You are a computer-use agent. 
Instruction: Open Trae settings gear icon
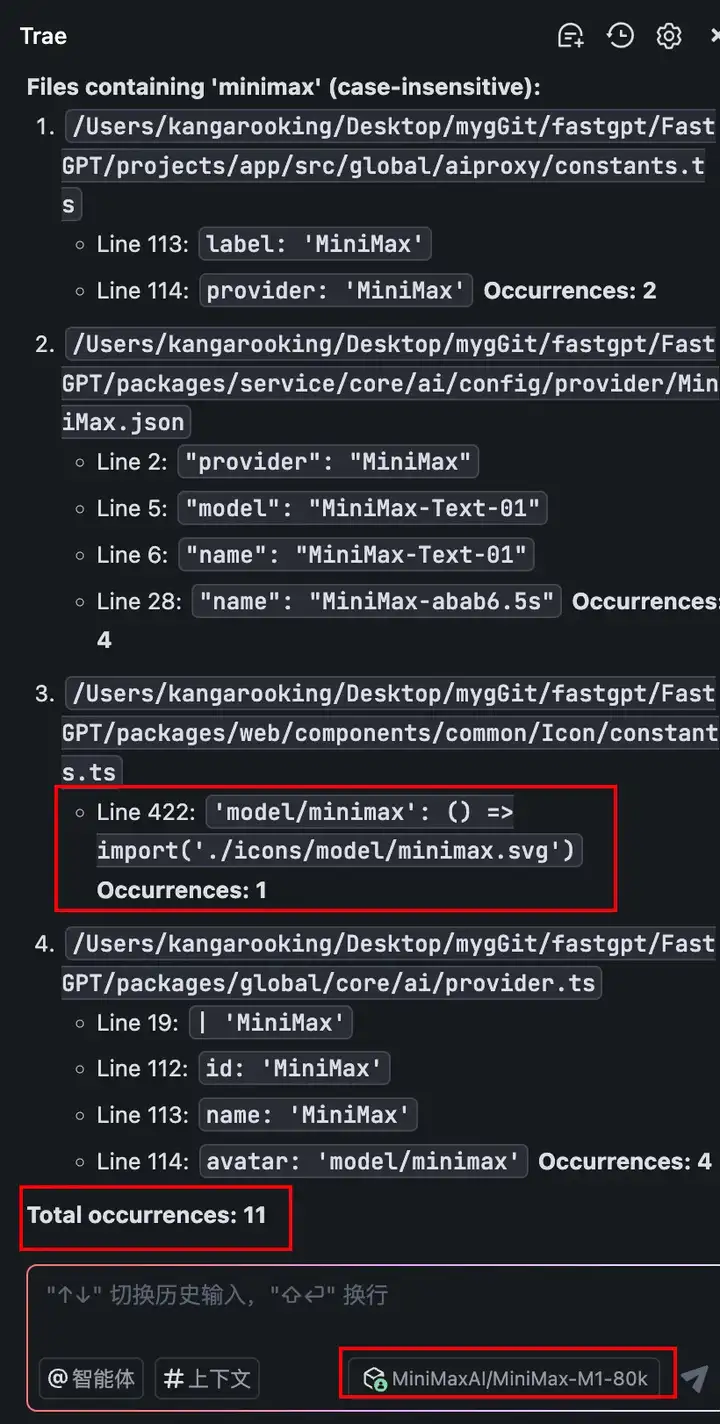click(669, 36)
